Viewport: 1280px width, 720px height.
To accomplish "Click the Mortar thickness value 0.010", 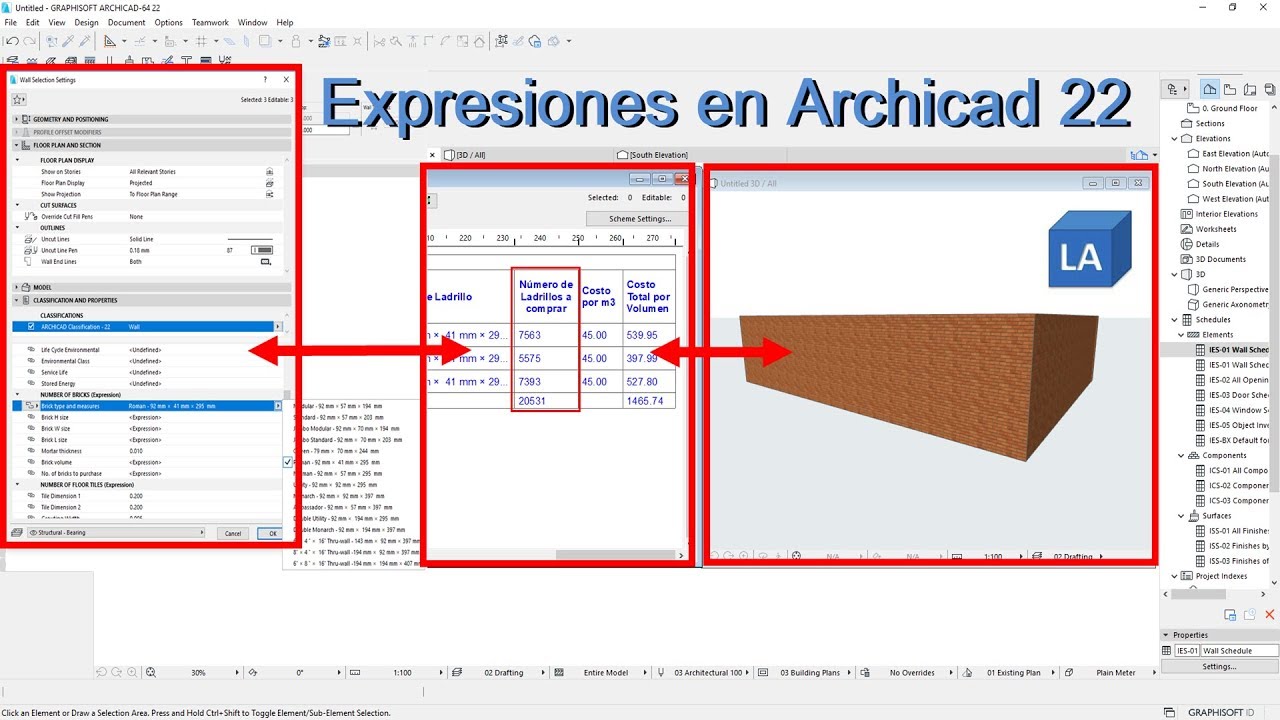I will point(136,451).
